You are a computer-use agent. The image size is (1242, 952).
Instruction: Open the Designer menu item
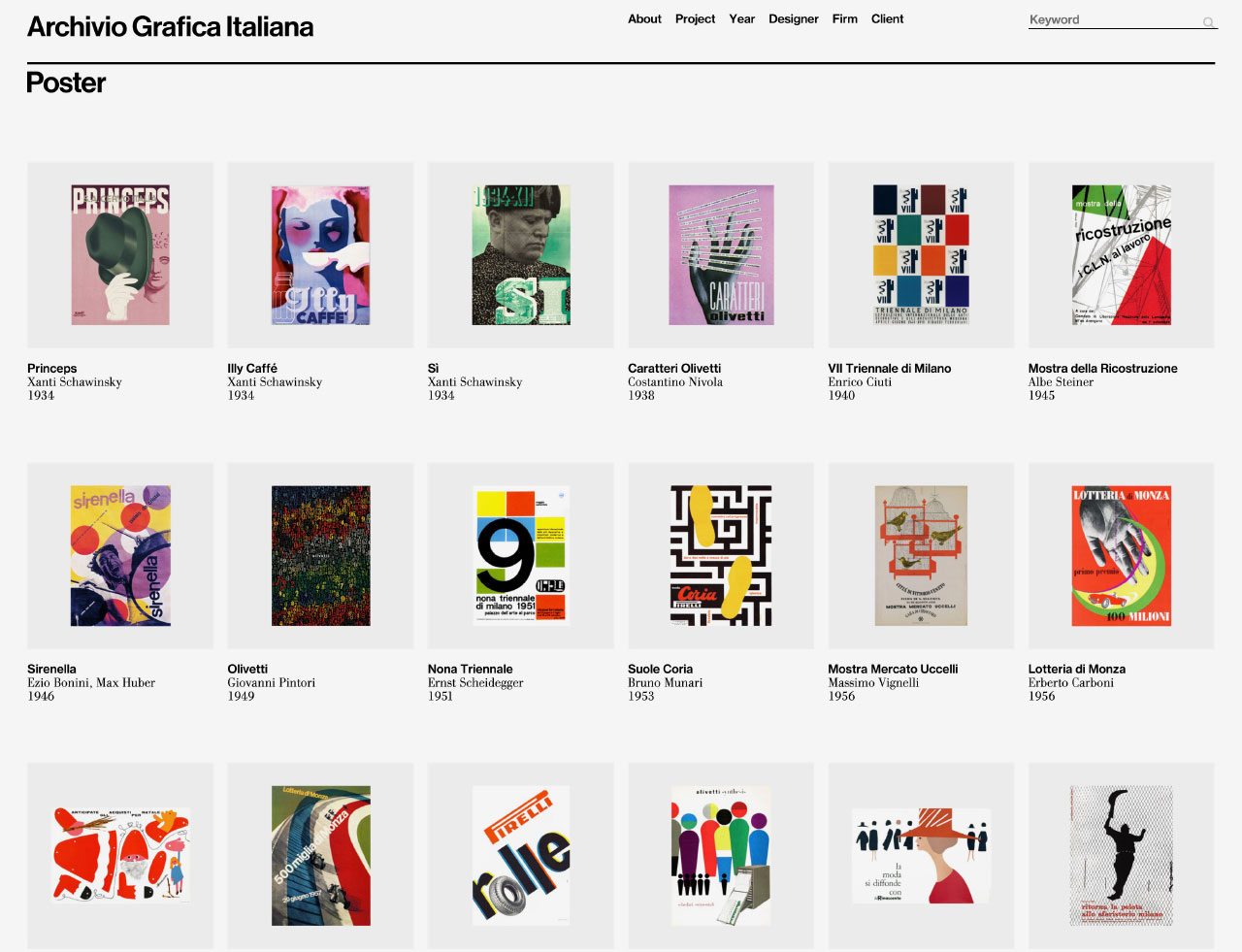pos(793,18)
